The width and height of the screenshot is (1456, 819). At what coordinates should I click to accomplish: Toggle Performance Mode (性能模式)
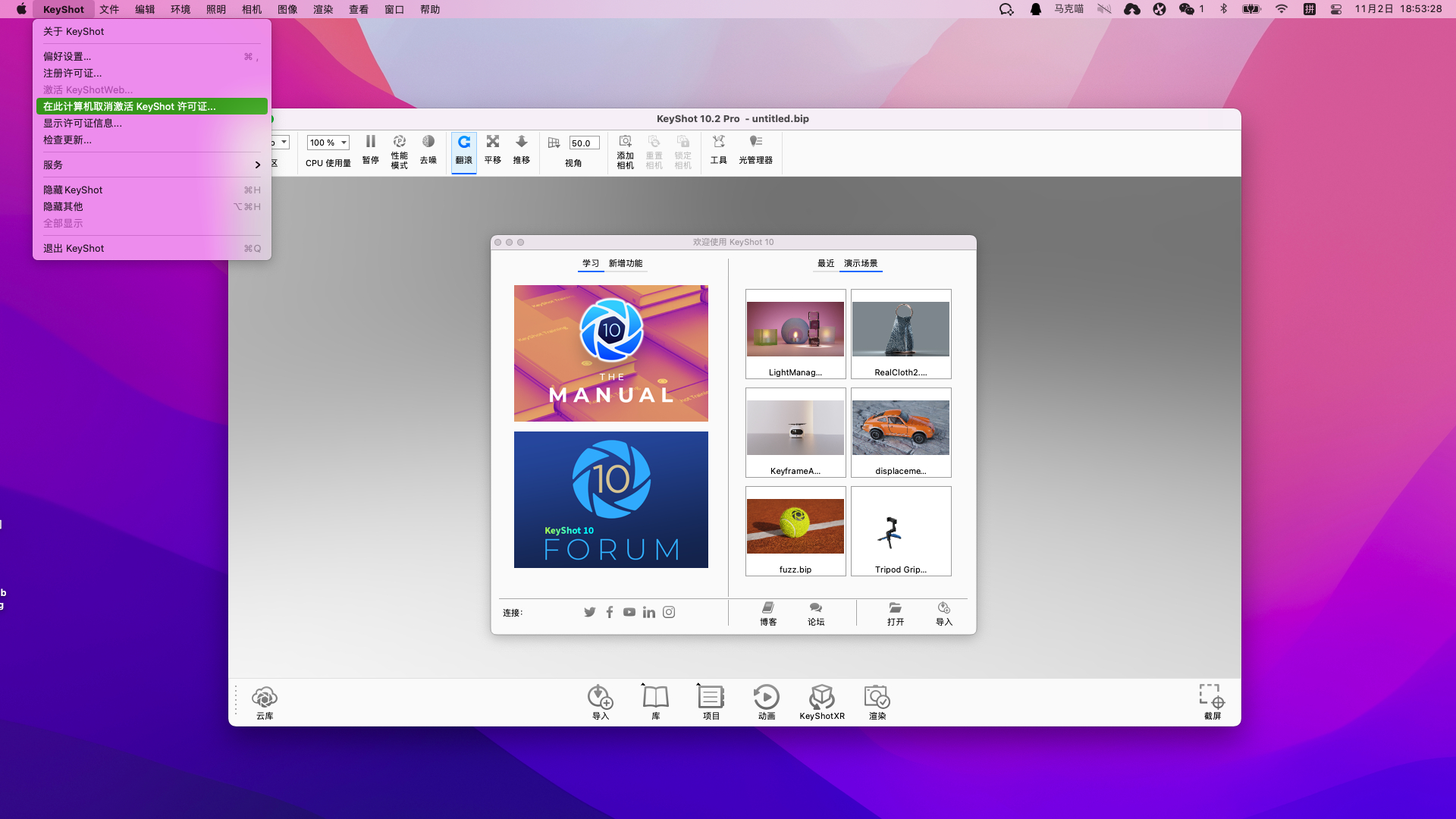coord(400,151)
